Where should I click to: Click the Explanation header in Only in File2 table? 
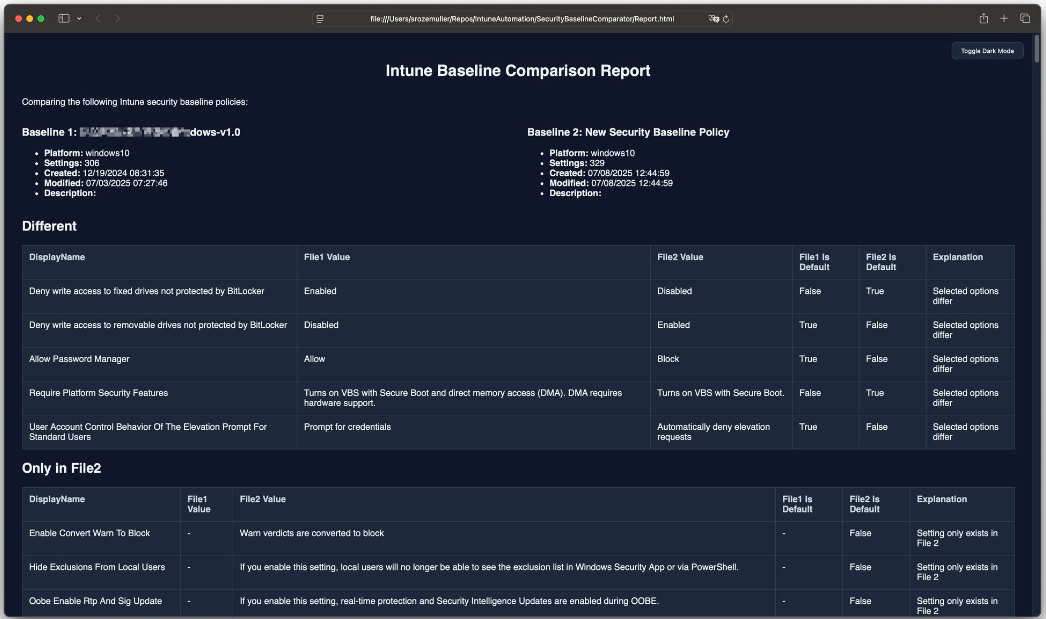pyautogui.click(x=942, y=499)
